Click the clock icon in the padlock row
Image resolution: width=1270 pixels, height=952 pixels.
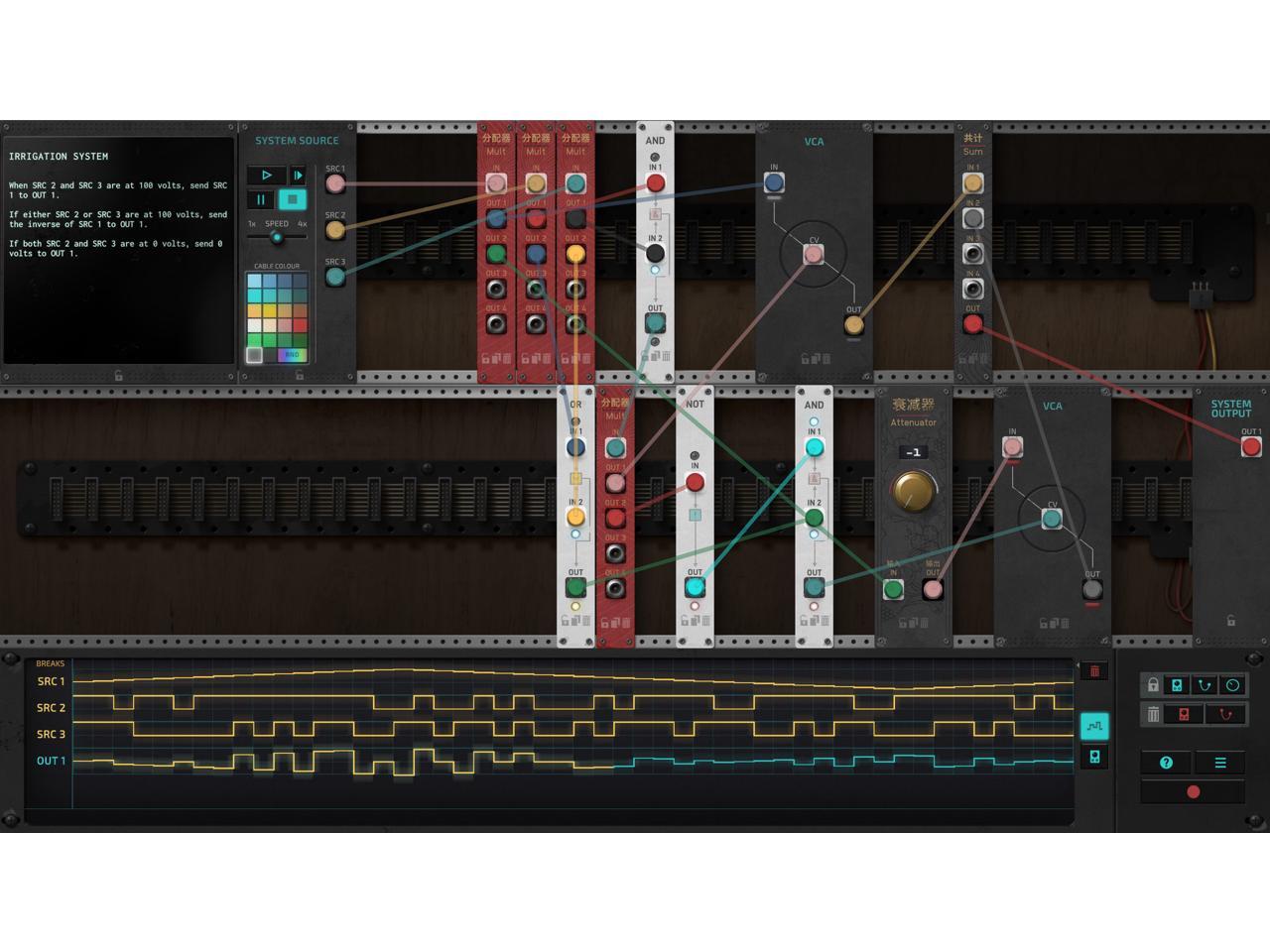click(x=1232, y=685)
